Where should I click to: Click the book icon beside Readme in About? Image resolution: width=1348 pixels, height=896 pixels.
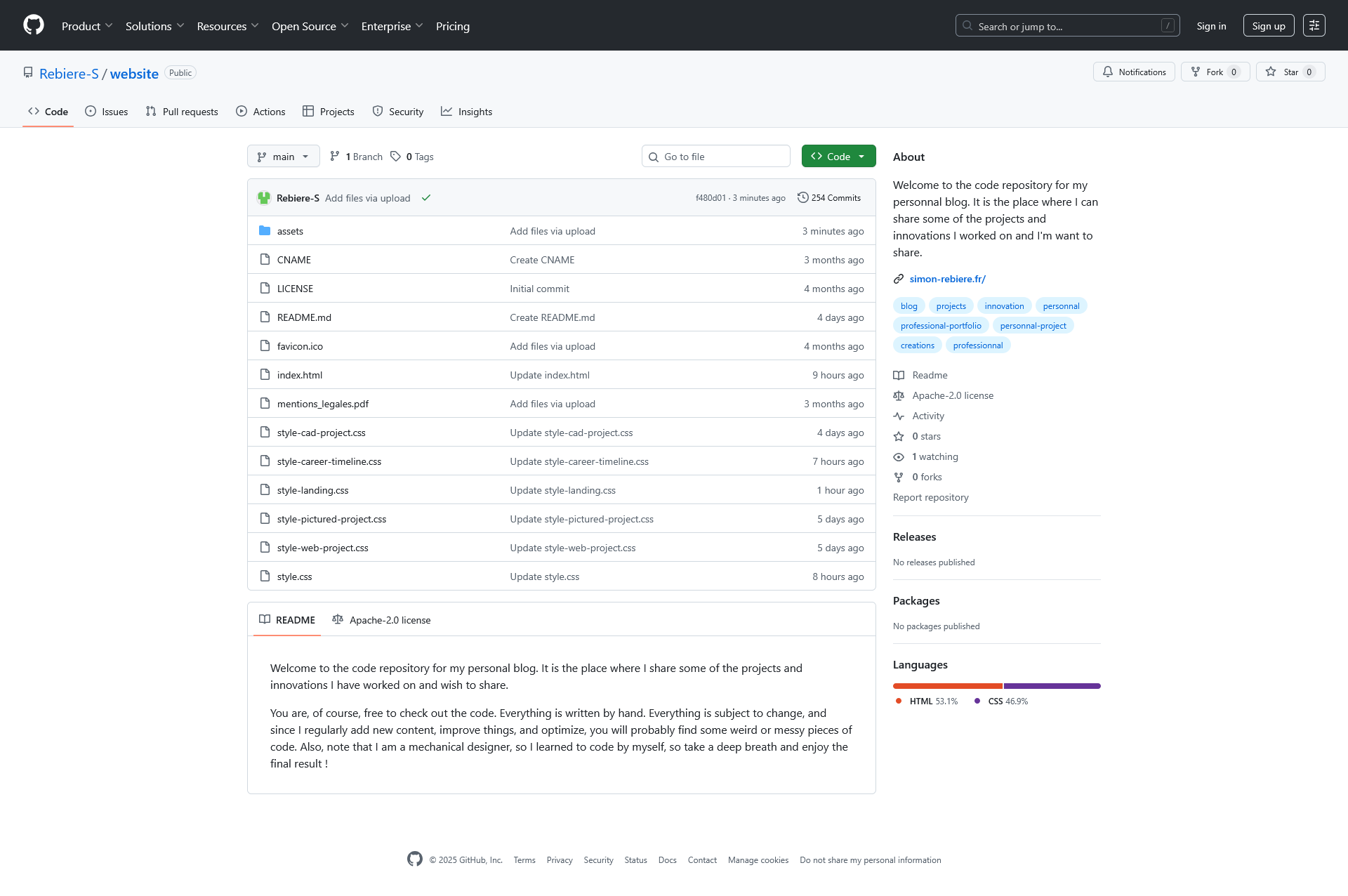click(898, 375)
